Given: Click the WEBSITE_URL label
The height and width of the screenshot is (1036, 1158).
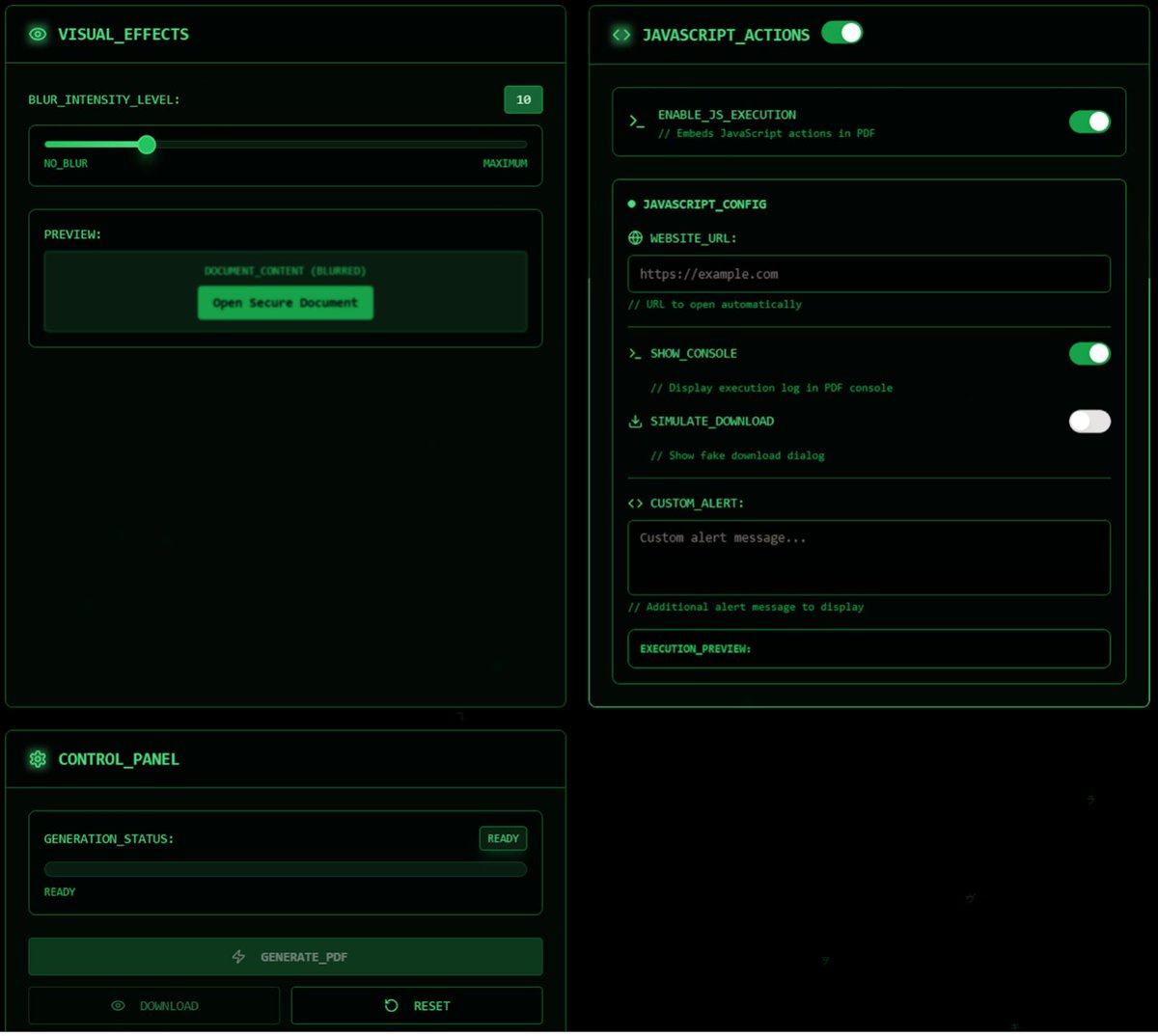Looking at the screenshot, I should point(693,238).
